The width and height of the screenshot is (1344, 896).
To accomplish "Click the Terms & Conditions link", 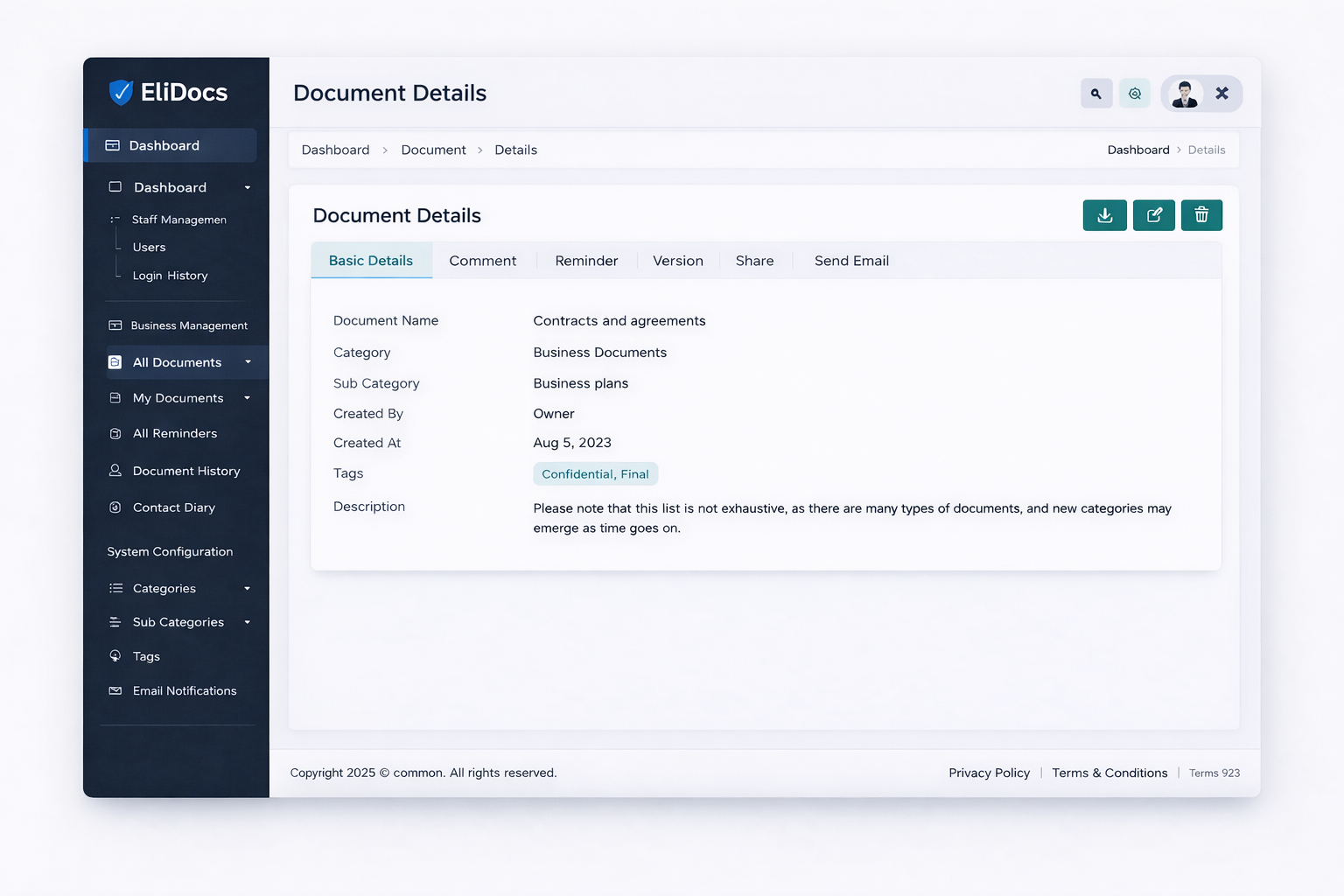I will (x=1109, y=773).
